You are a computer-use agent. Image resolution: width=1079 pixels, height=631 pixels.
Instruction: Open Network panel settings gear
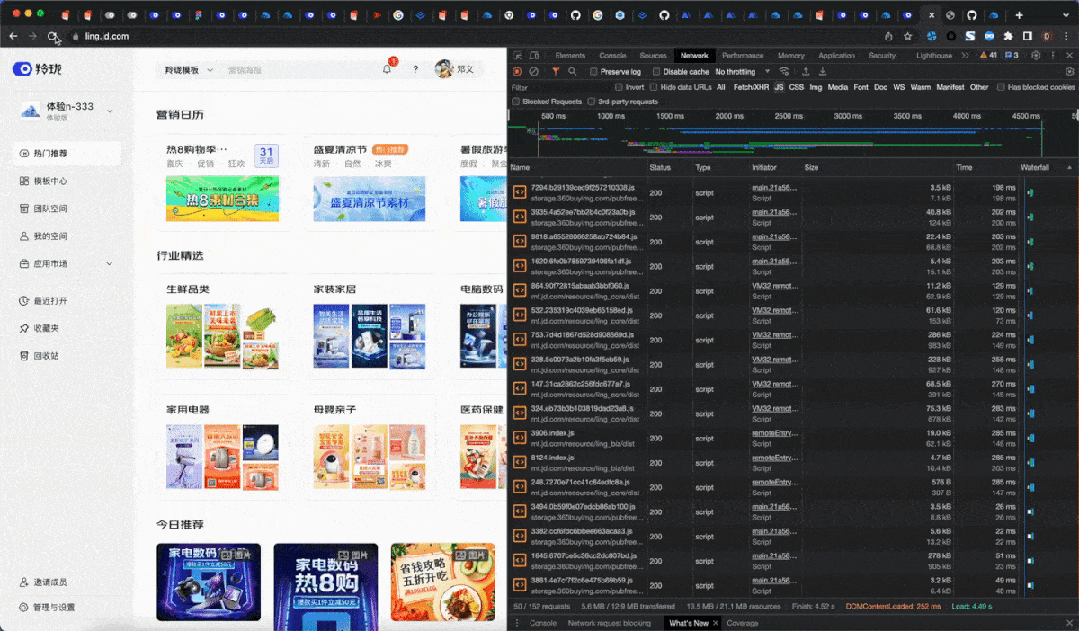1069,72
